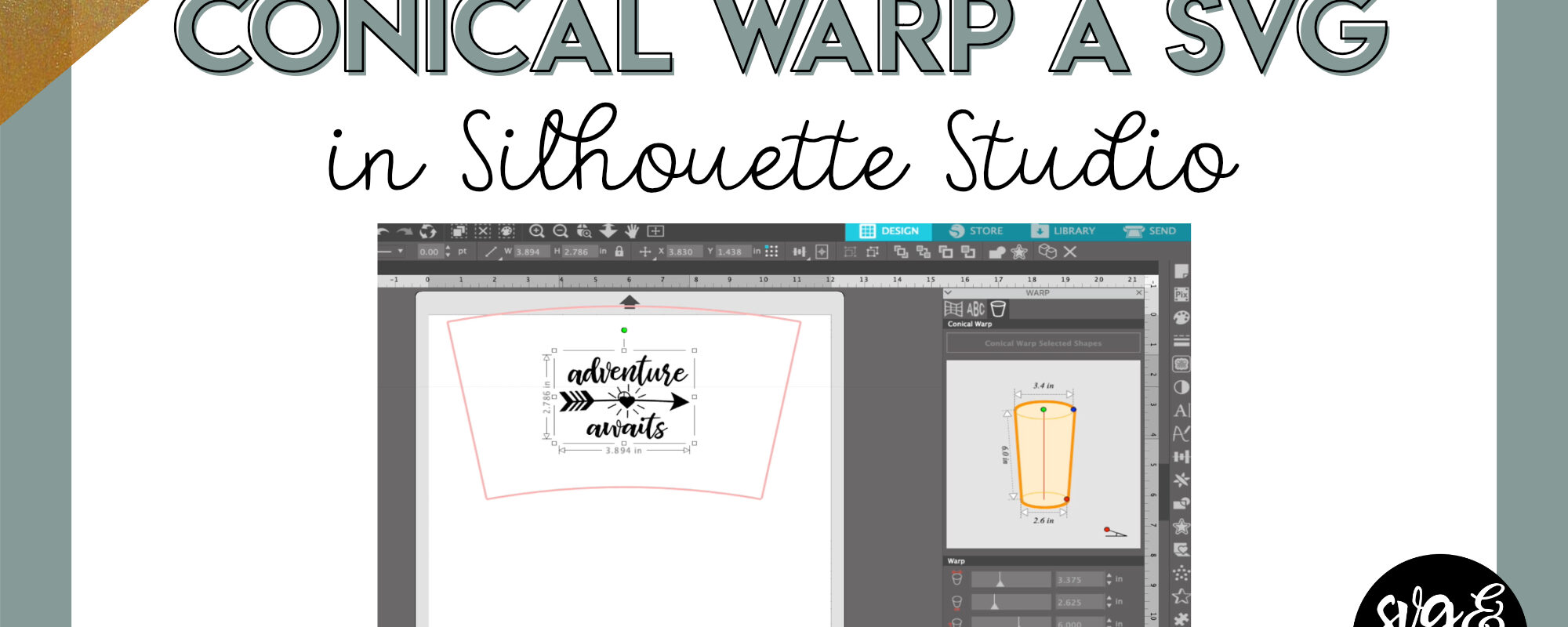Toggle the aspect ratio lock icon
Image resolution: width=1568 pixels, height=627 pixels.
619,251
